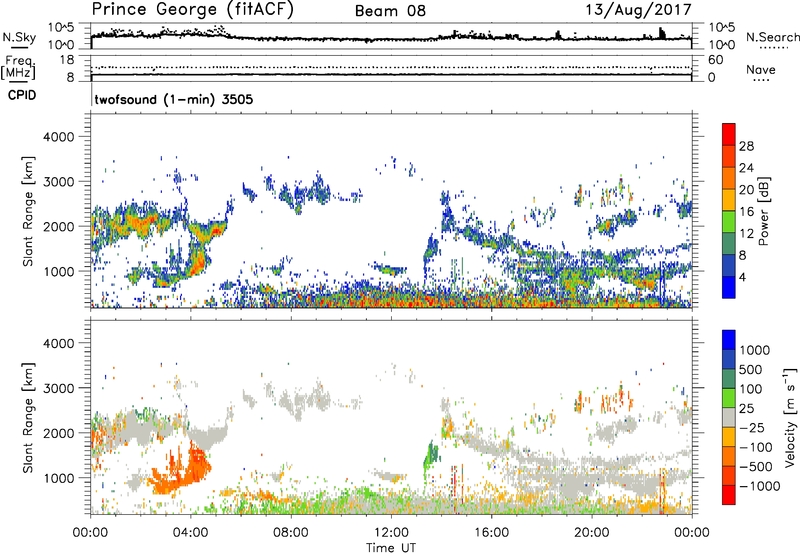This screenshot has height=554, width=800.
Task: Select the positive '100' value on velocity colorbar
Action: click(751, 389)
